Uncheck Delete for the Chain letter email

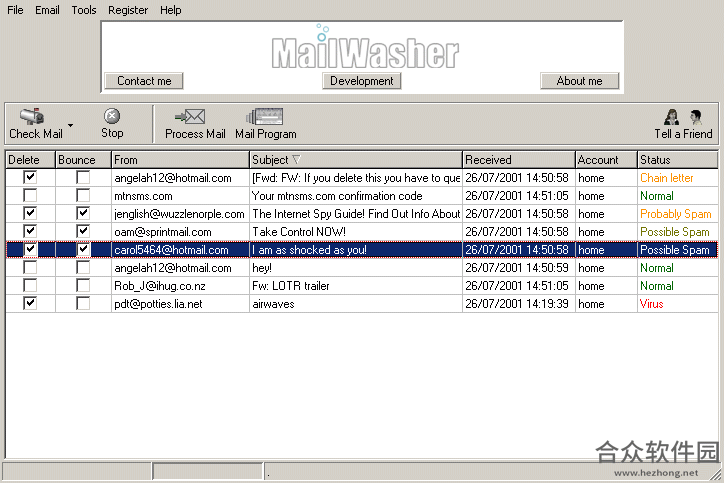coord(30,177)
